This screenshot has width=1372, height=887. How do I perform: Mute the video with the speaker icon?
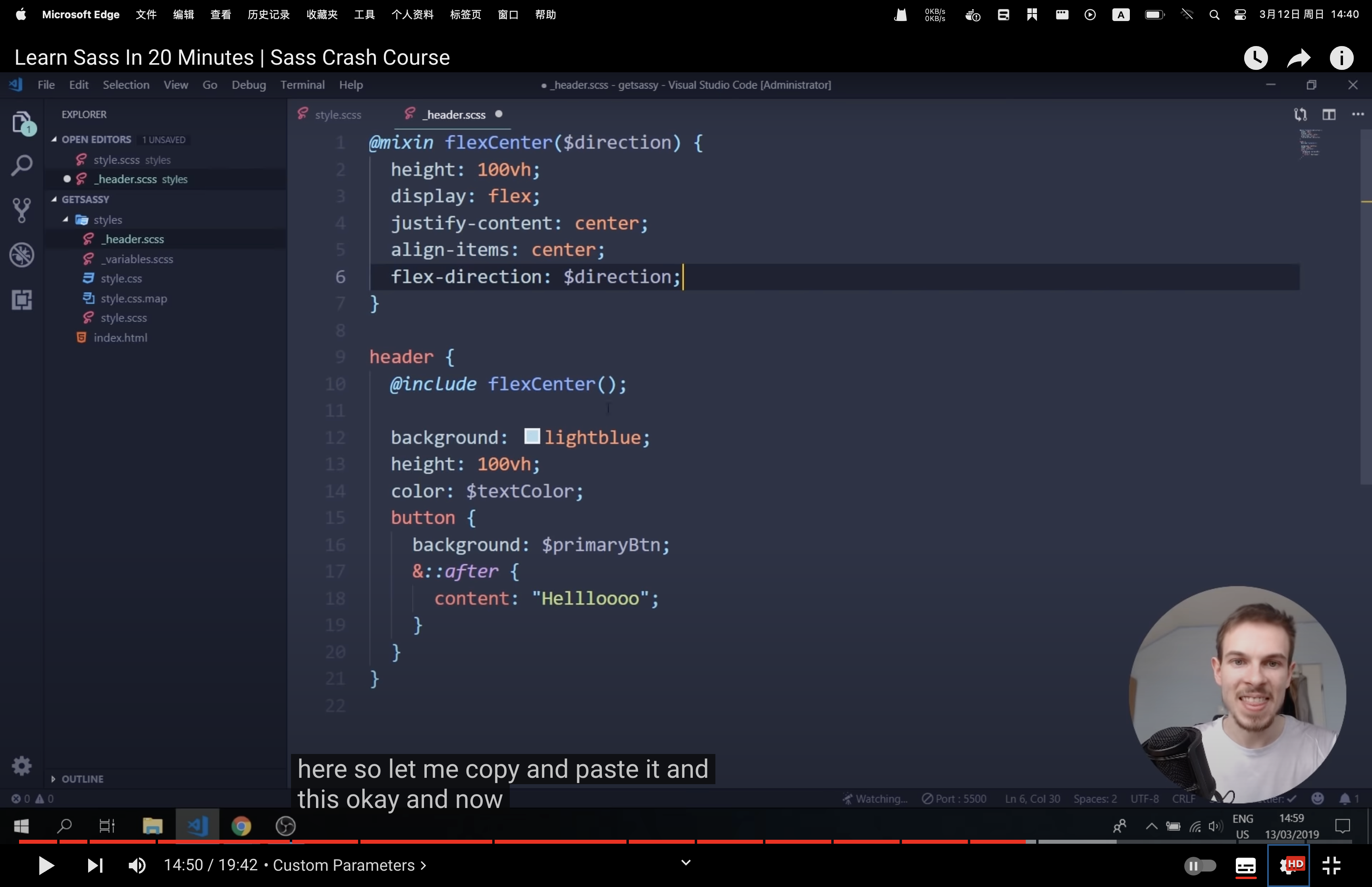point(137,865)
